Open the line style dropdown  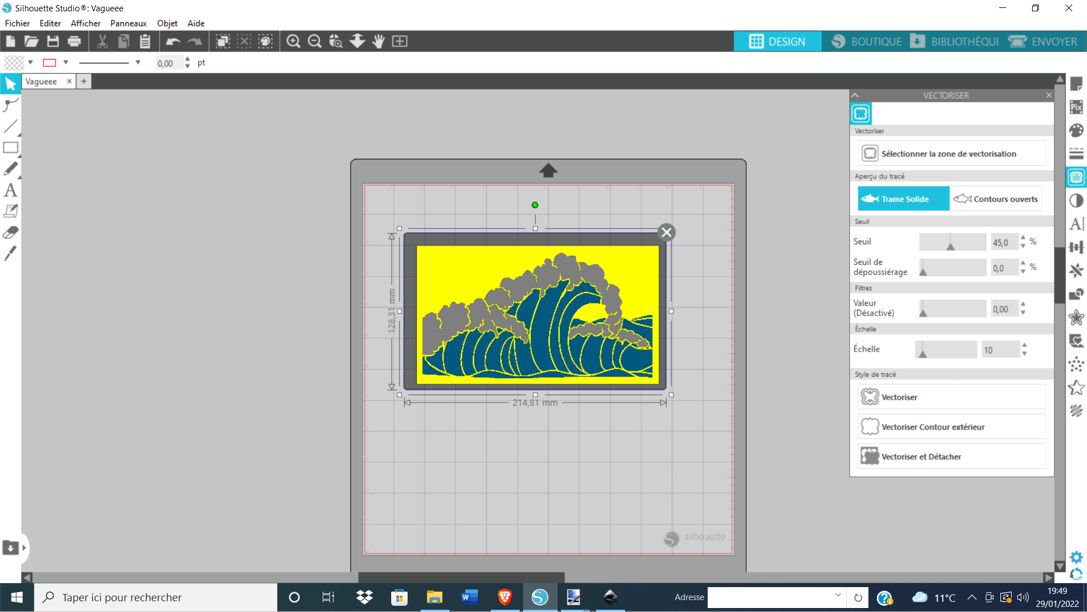coord(138,63)
